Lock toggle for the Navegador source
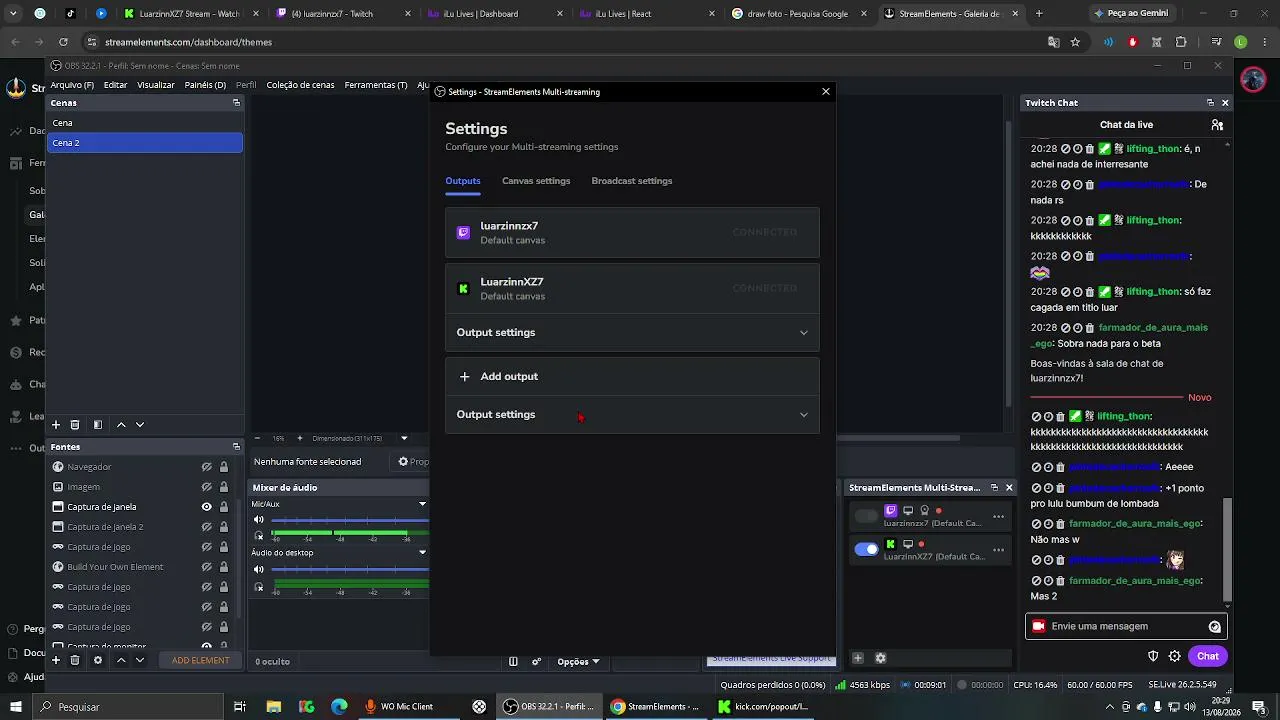Viewport: 1280px width, 720px height. pyautogui.click(x=224, y=467)
